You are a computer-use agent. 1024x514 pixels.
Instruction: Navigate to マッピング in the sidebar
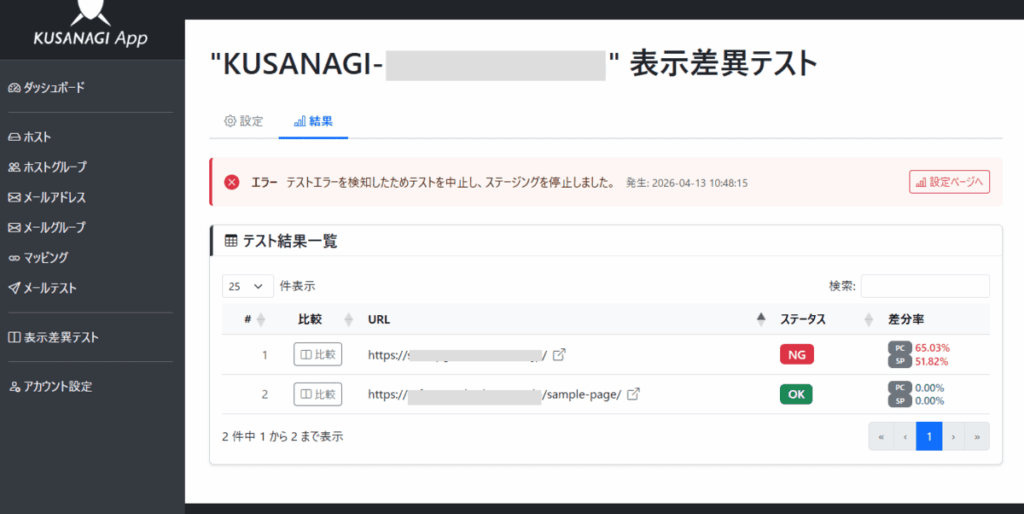click(x=38, y=257)
